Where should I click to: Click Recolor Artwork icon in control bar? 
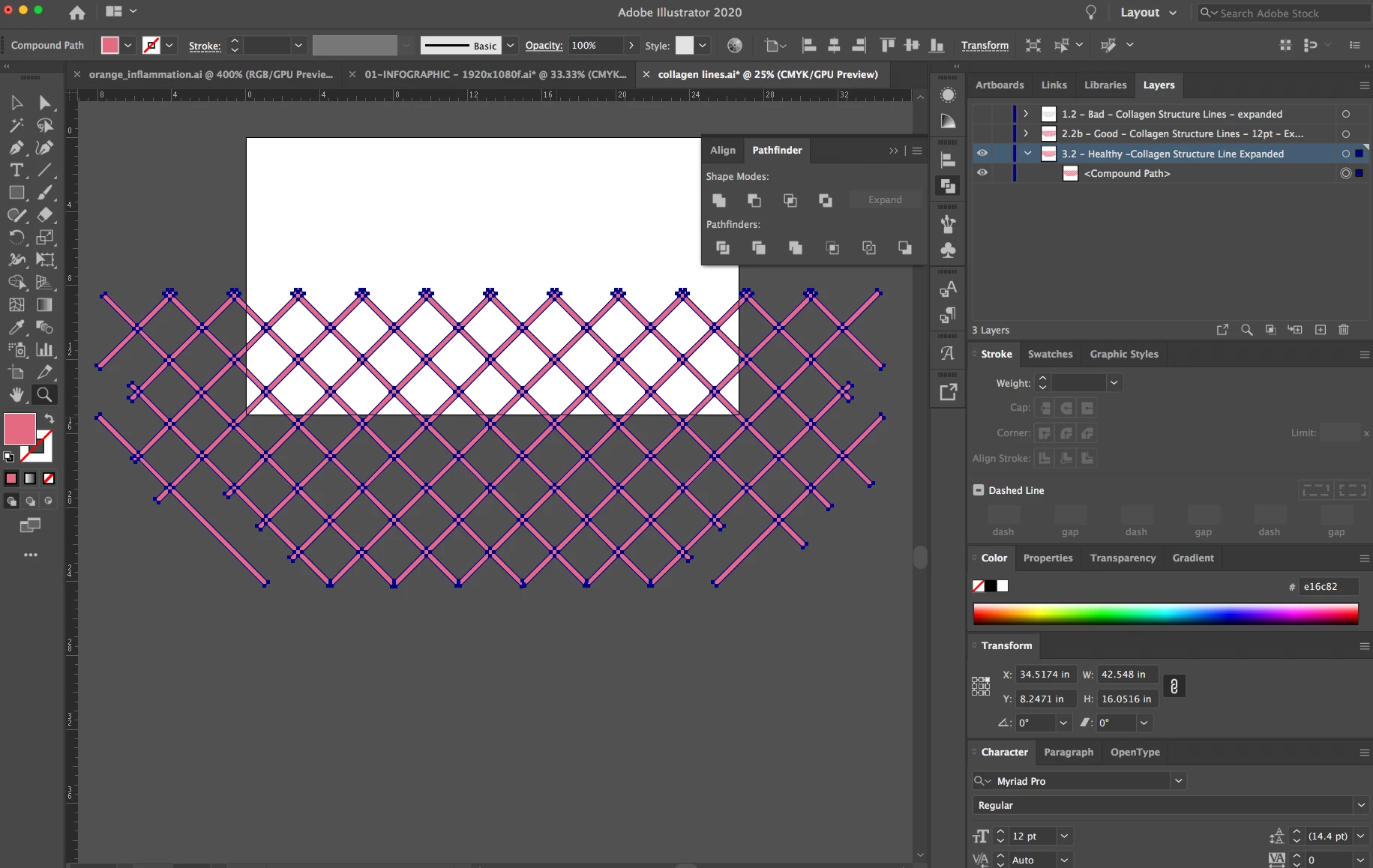735,45
